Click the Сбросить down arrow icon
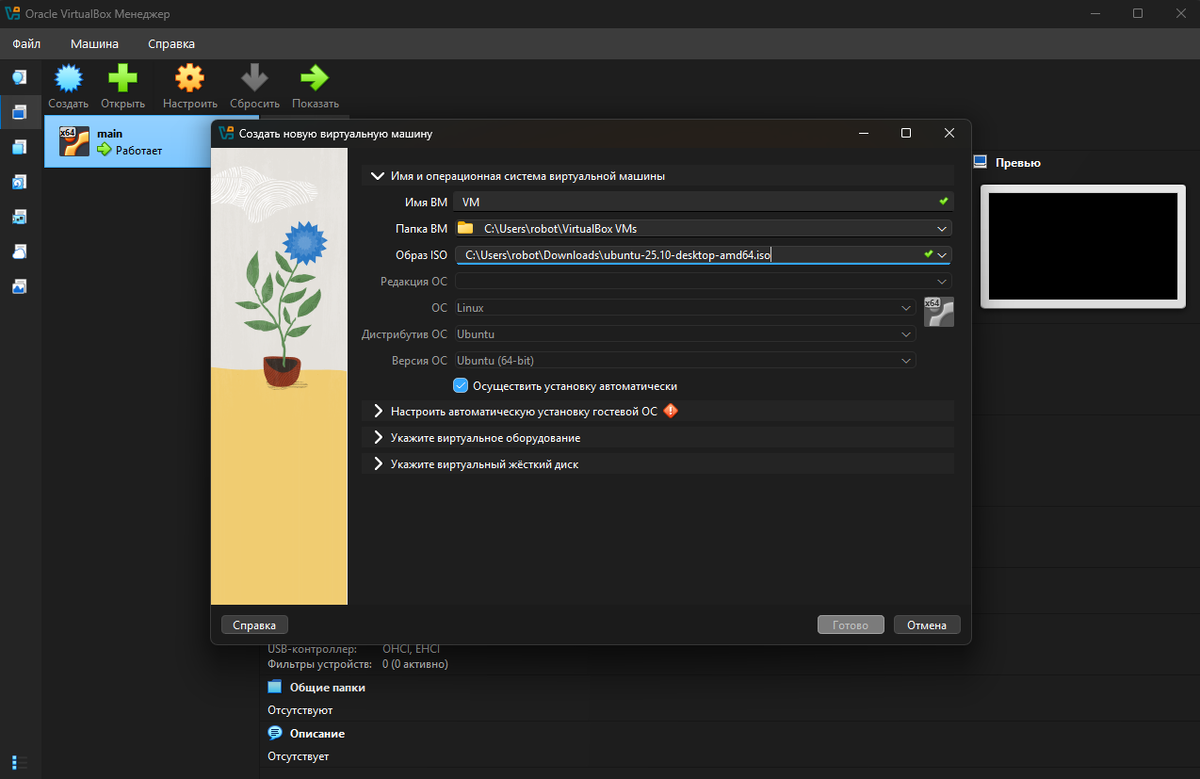1200x779 pixels. 254,78
